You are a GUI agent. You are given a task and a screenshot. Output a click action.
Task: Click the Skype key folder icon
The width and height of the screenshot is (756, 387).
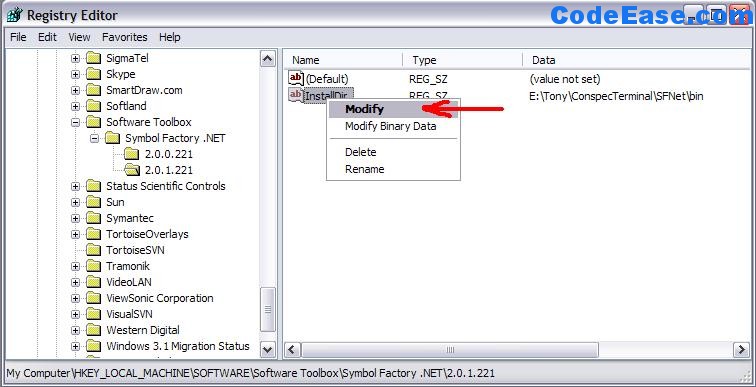(x=94, y=74)
